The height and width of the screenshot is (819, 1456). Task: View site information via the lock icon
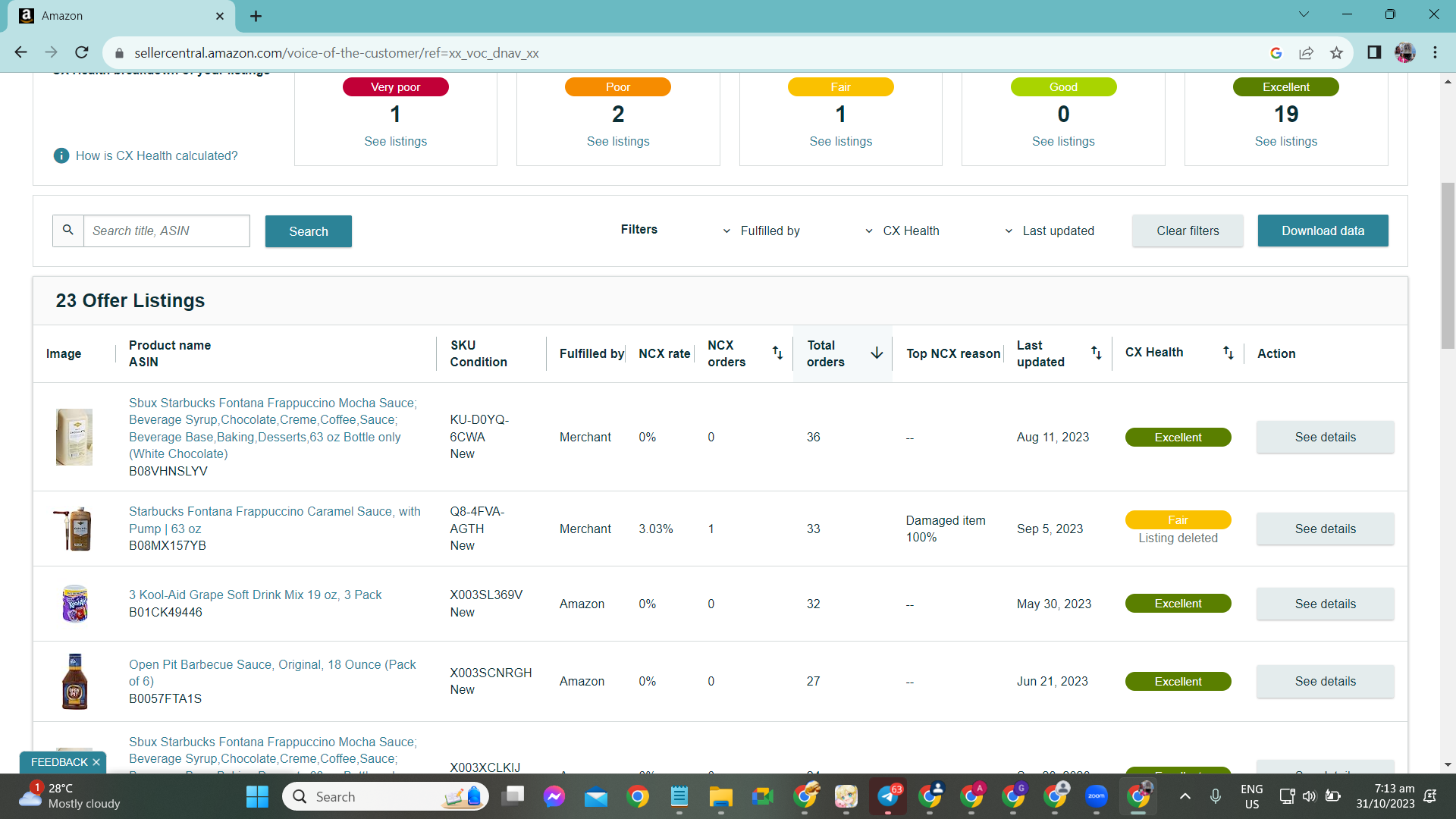coord(118,53)
